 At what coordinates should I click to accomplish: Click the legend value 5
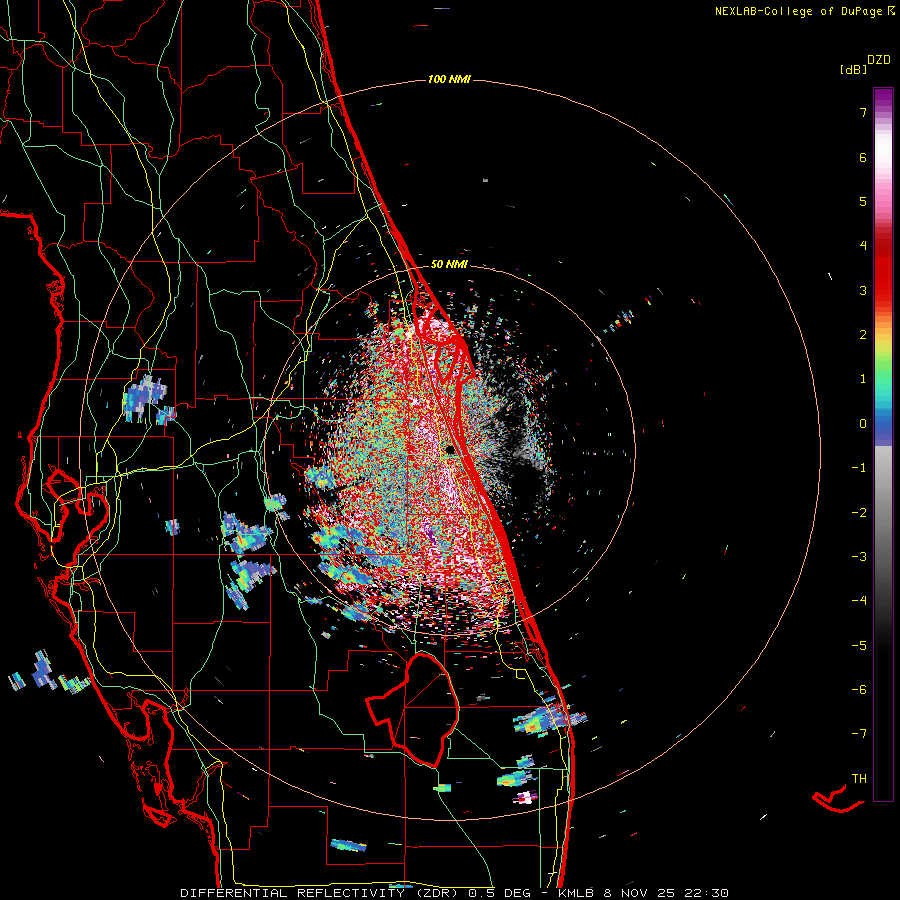click(863, 201)
